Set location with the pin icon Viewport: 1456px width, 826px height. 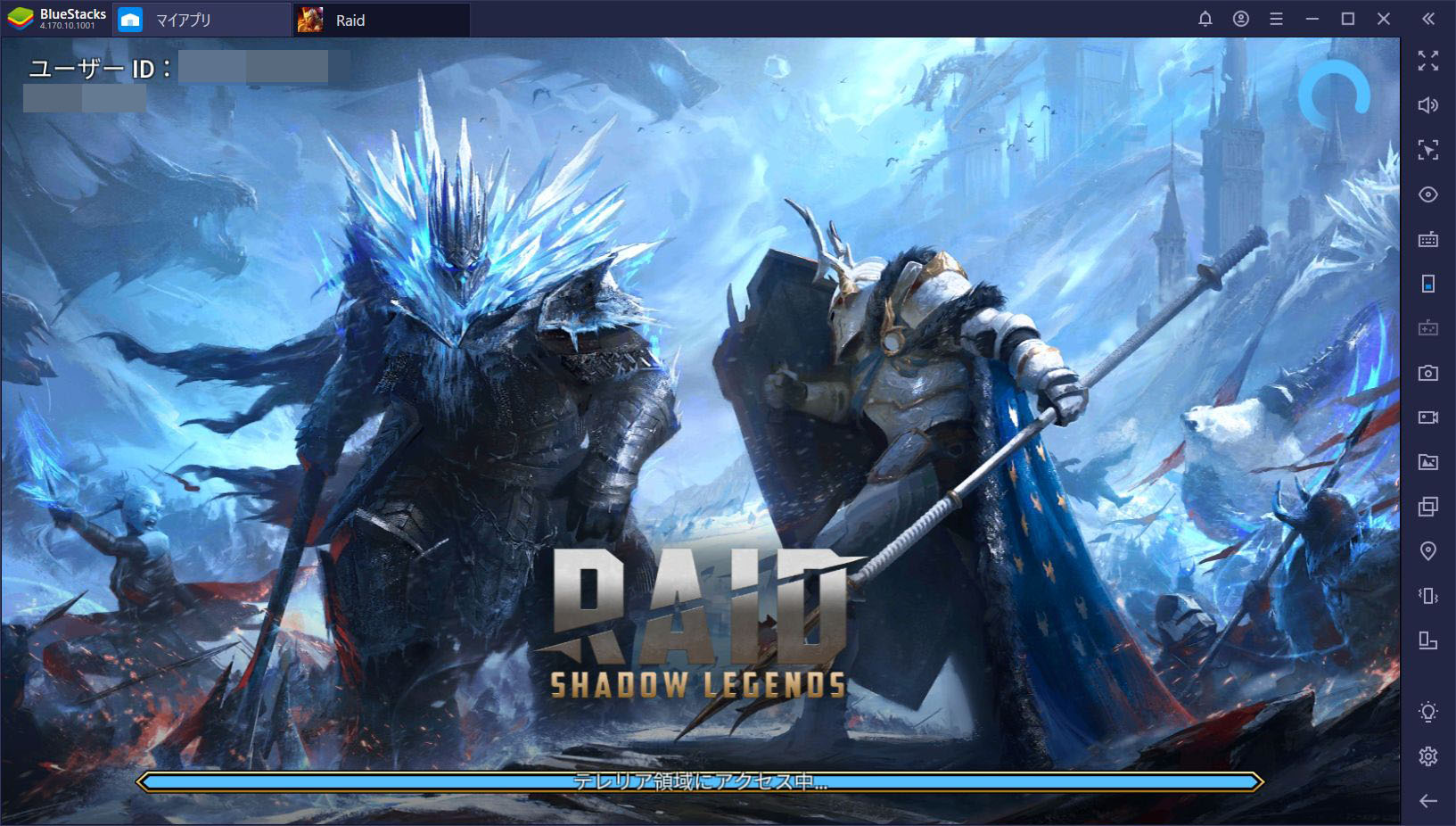[x=1428, y=551]
